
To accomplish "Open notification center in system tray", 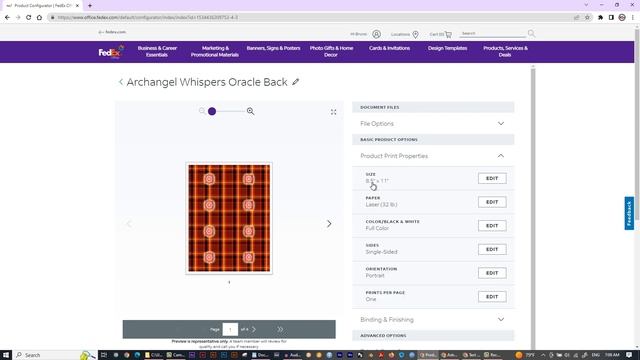I will [629, 355].
